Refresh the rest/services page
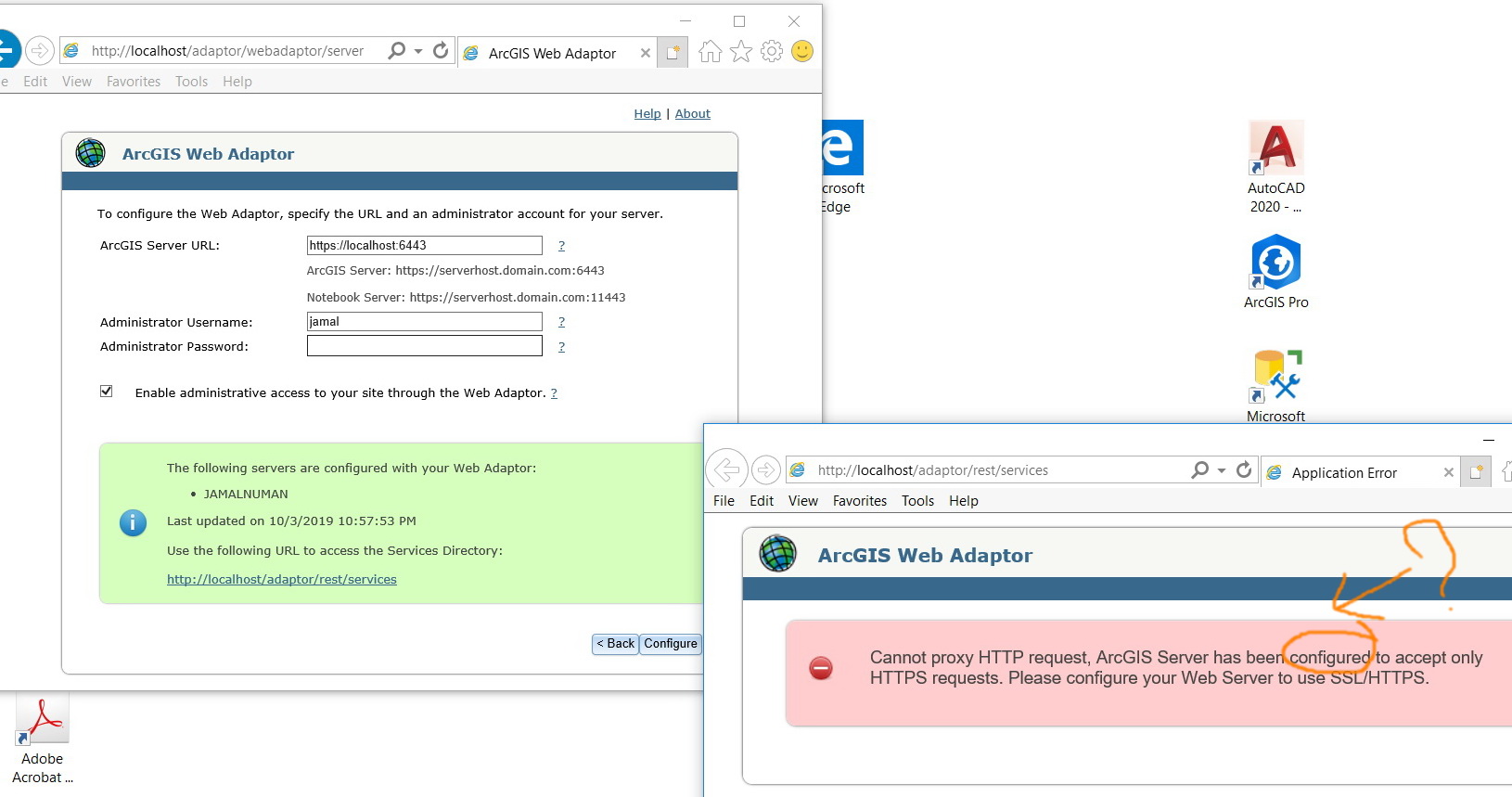 [1244, 470]
